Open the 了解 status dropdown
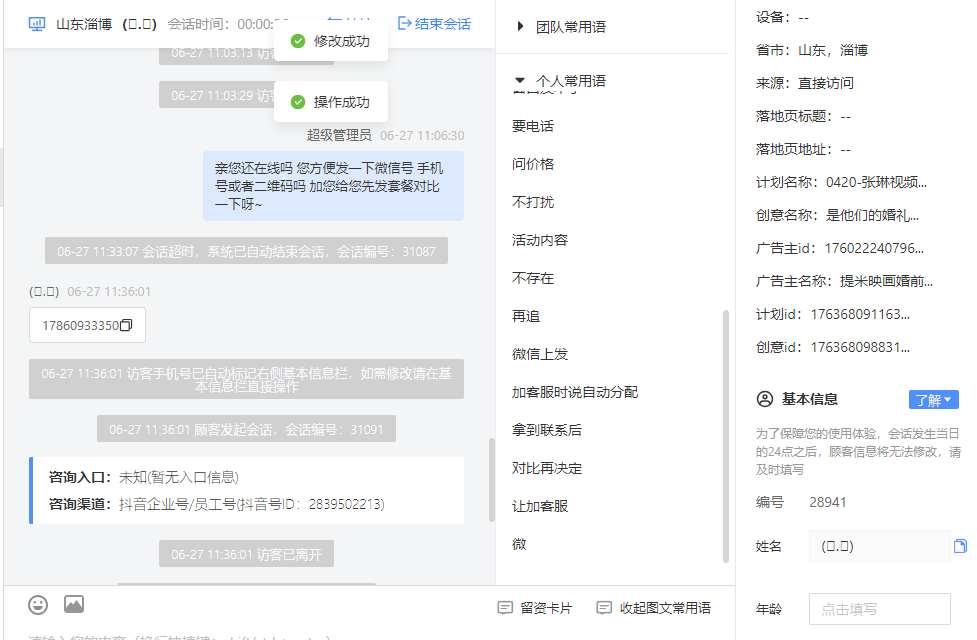The image size is (977, 640). tap(933, 399)
